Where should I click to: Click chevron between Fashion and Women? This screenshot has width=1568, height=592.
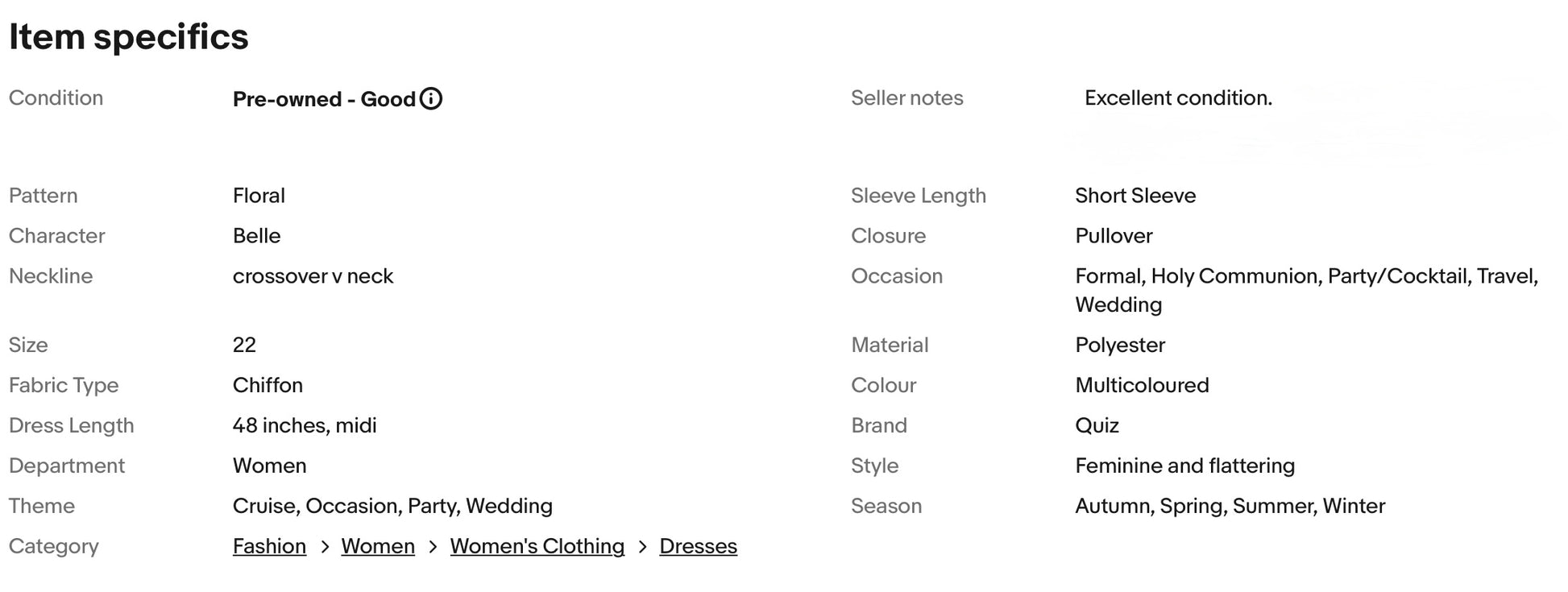[325, 547]
